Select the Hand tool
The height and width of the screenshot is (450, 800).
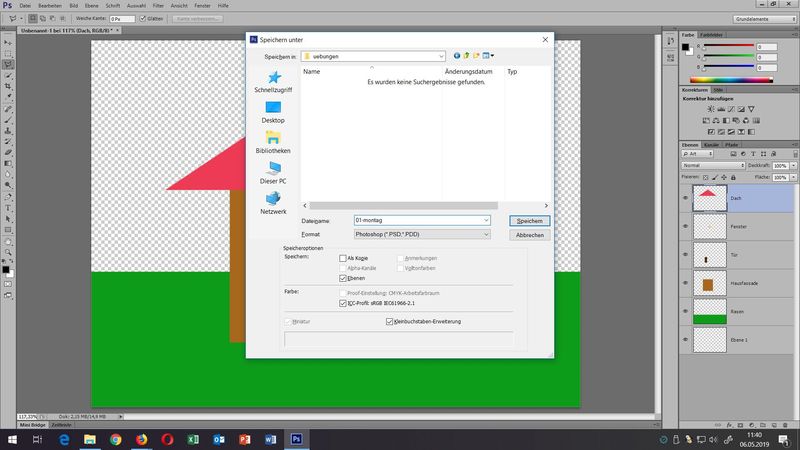coord(8,241)
